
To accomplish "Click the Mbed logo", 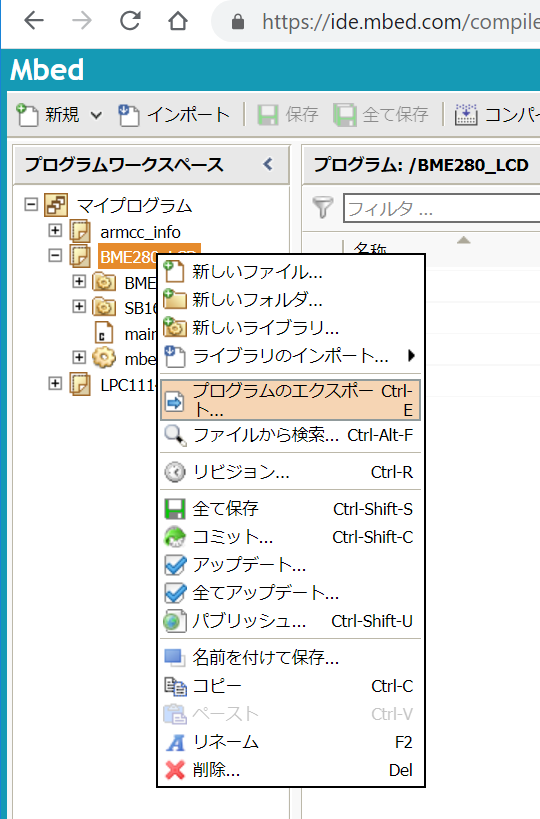I will 47,69.
